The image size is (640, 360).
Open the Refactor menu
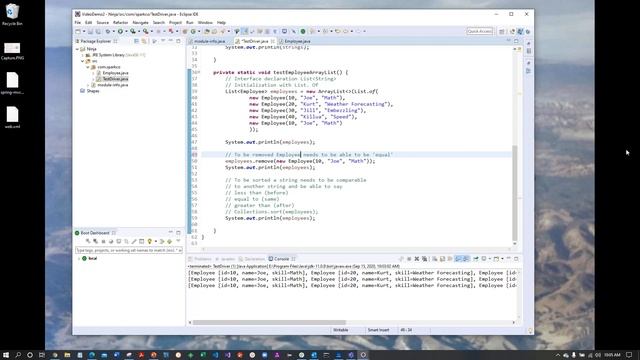(120, 22)
